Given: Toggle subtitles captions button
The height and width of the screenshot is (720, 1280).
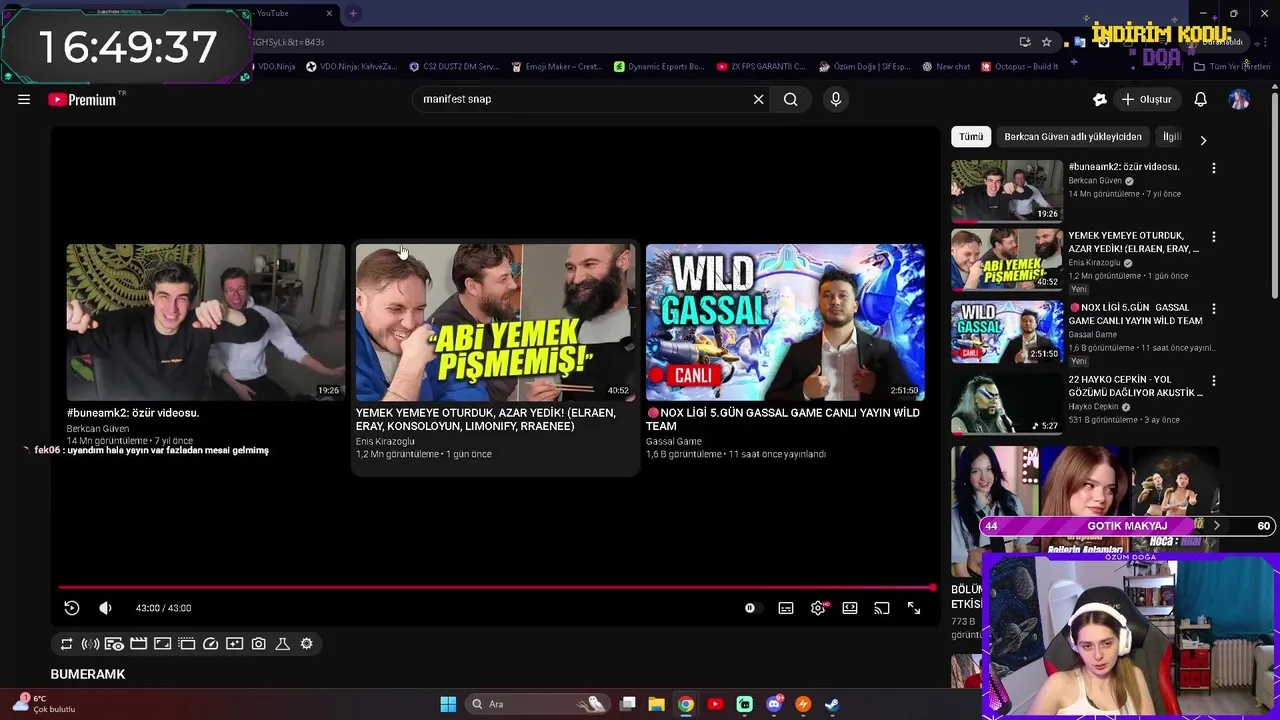Looking at the screenshot, I should coord(786,608).
